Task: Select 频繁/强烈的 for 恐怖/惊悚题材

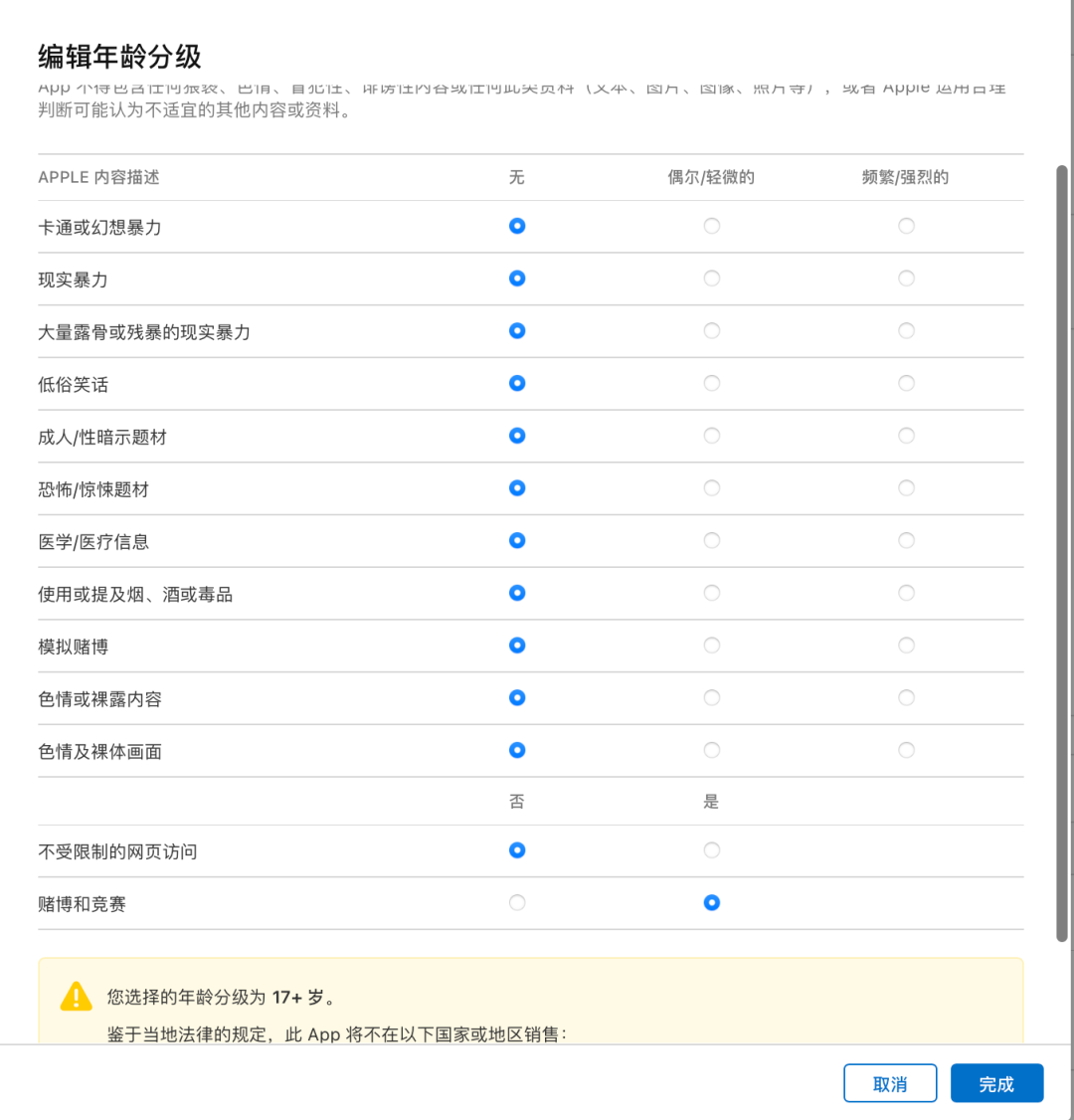Action: [x=906, y=487]
